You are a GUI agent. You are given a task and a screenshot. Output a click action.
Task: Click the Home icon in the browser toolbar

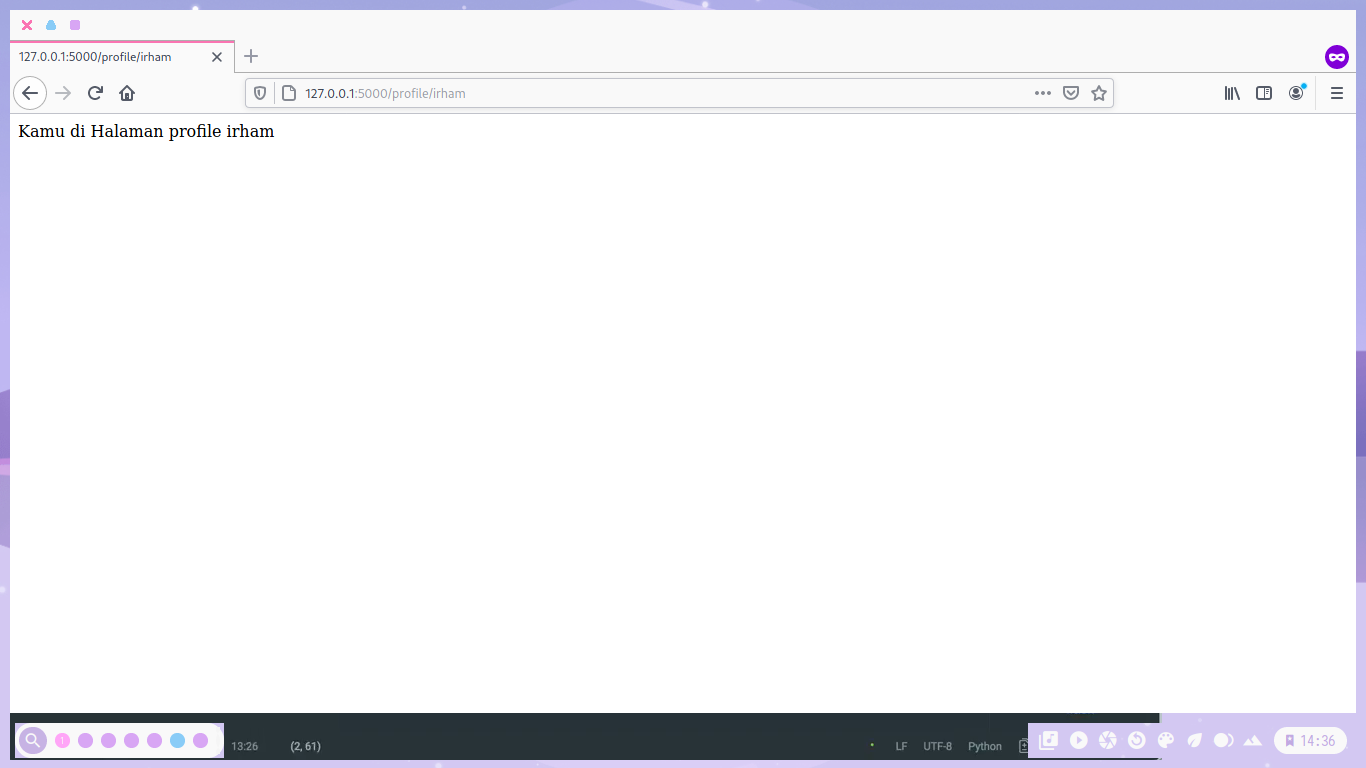[x=127, y=93]
